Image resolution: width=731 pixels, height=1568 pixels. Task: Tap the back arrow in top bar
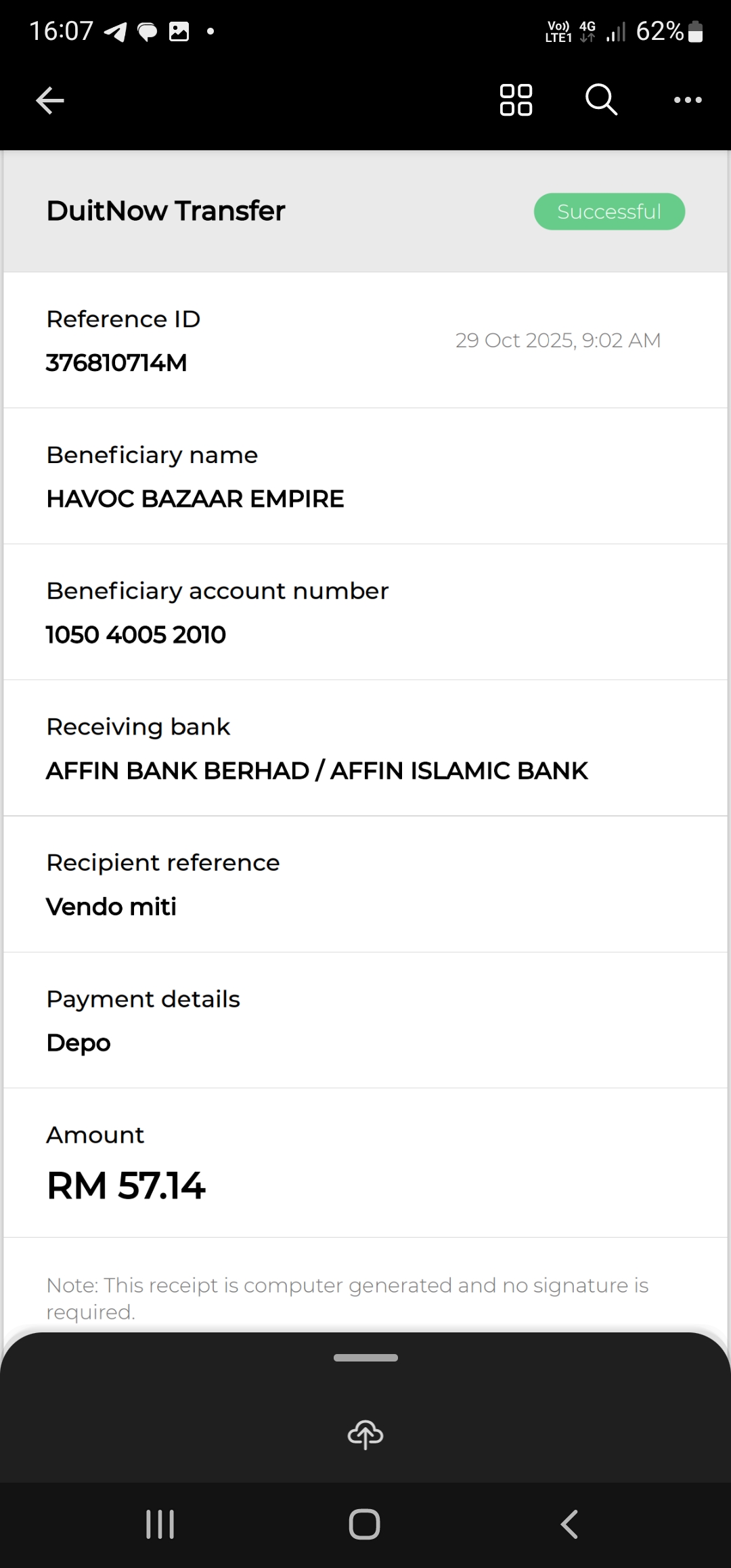(x=50, y=101)
